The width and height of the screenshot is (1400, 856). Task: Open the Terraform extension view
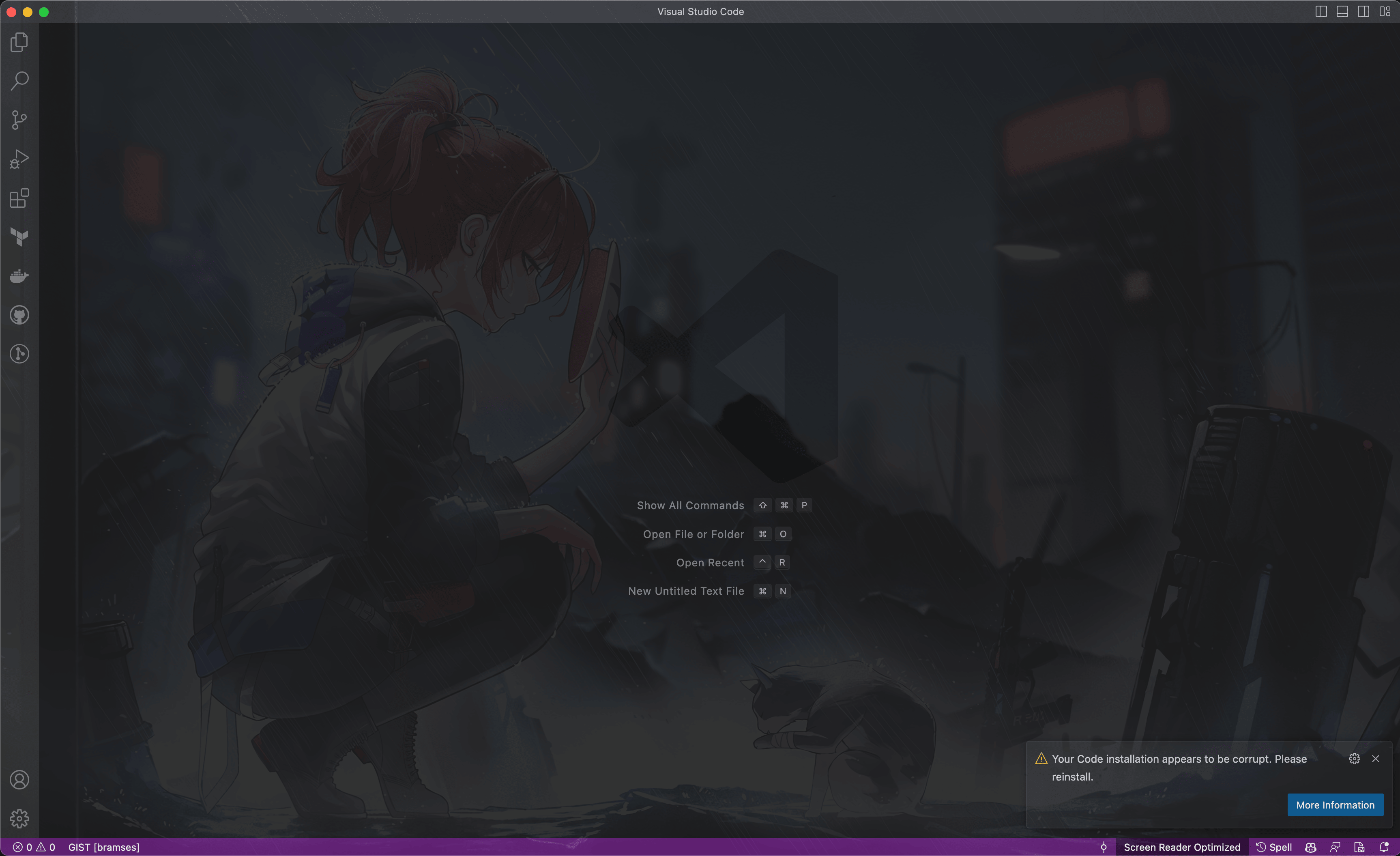click(19, 237)
